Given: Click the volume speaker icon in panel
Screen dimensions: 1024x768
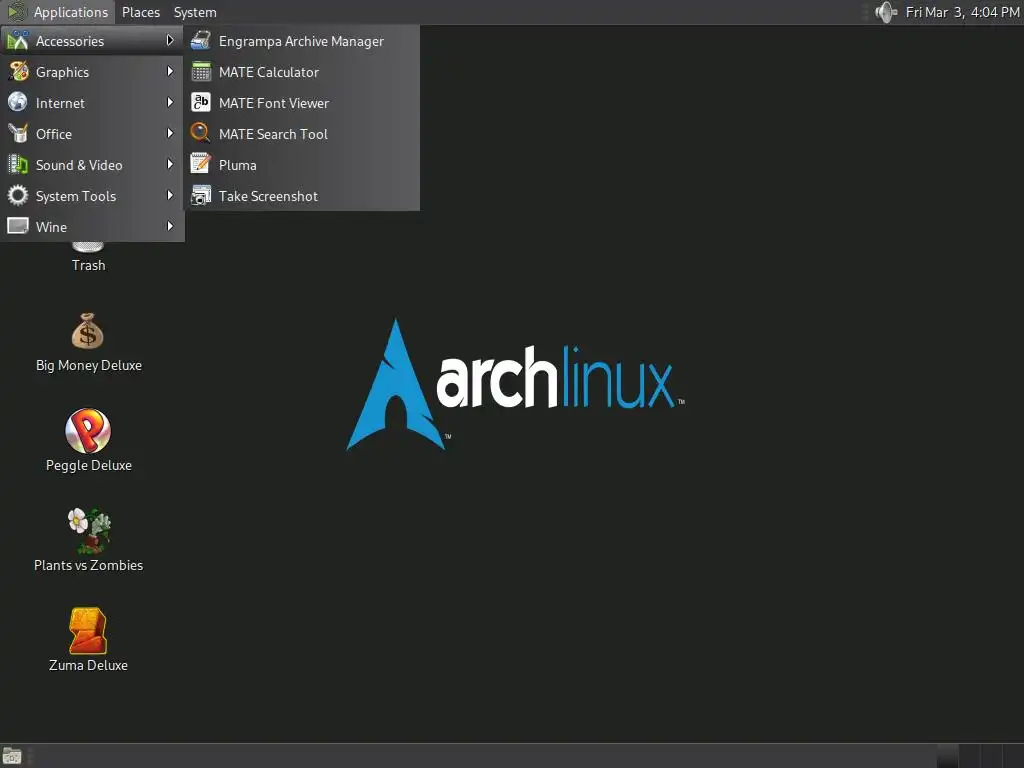Looking at the screenshot, I should click(886, 12).
